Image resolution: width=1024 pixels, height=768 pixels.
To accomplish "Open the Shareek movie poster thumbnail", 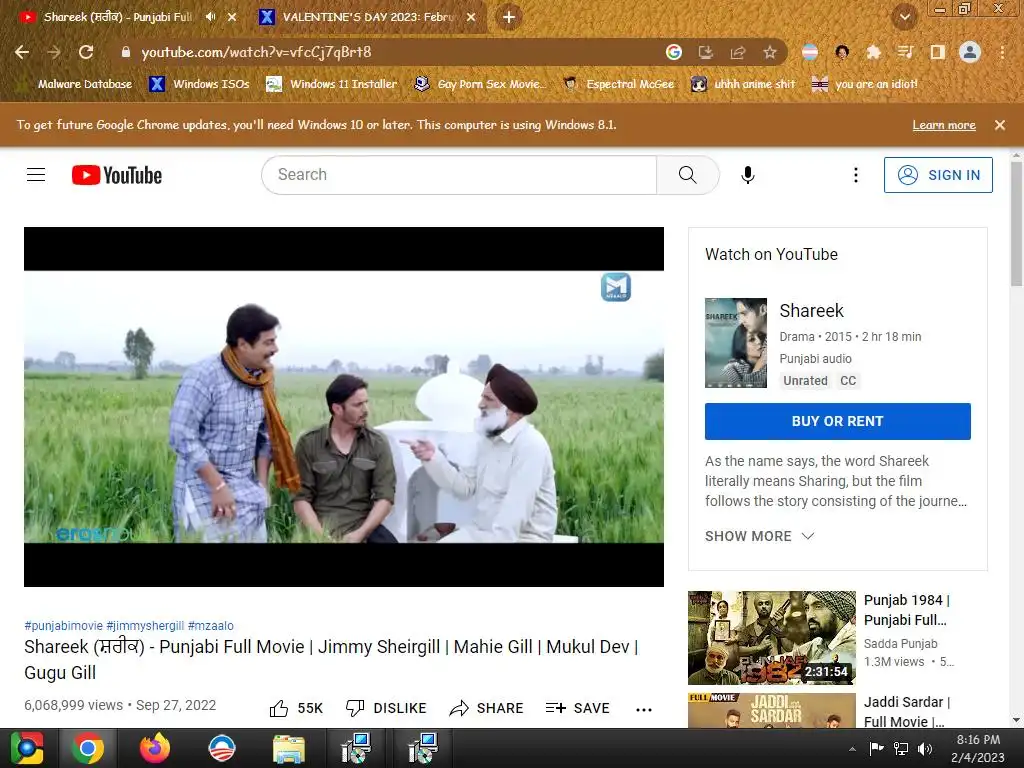I will [736, 343].
